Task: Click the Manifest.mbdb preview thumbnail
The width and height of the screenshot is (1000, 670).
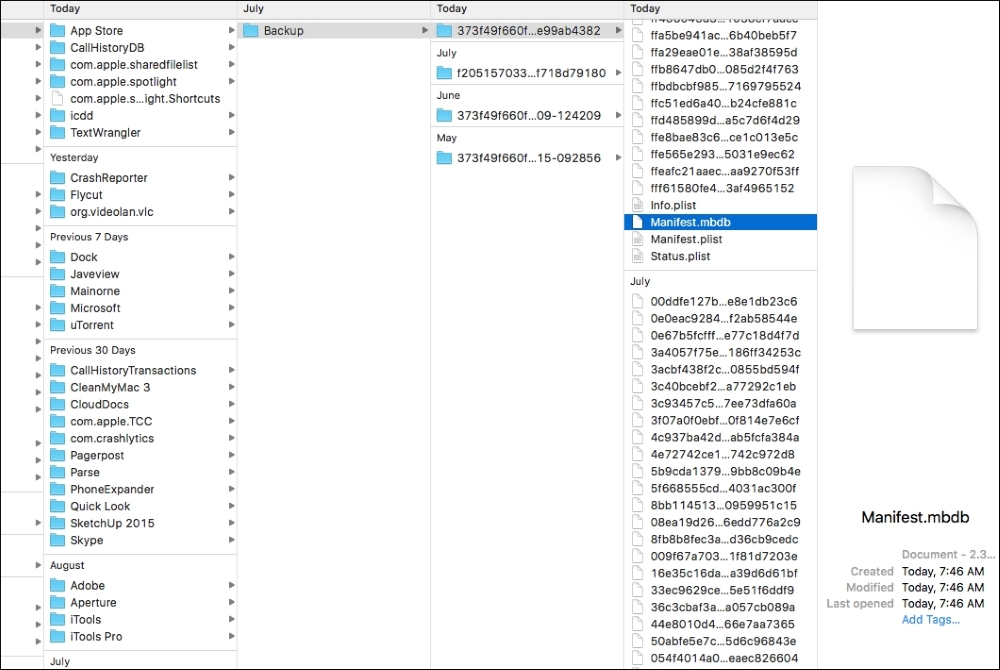Action: [913, 247]
